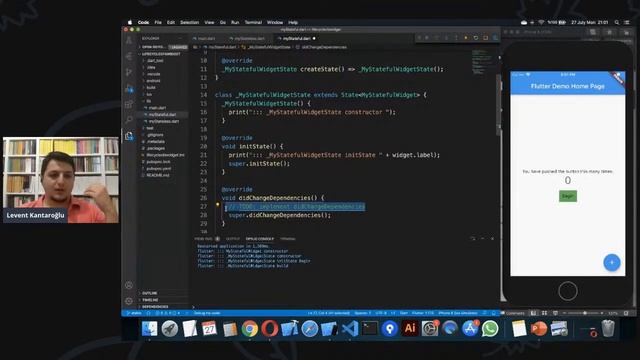Screen dimensions: 640x360
Task: Select the myStateful.dart editor tab
Action: pyautogui.click(x=296, y=38)
